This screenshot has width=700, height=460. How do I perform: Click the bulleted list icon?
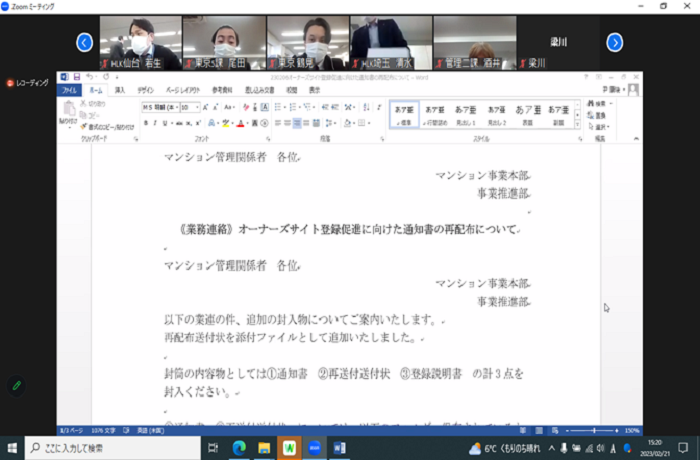278,107
